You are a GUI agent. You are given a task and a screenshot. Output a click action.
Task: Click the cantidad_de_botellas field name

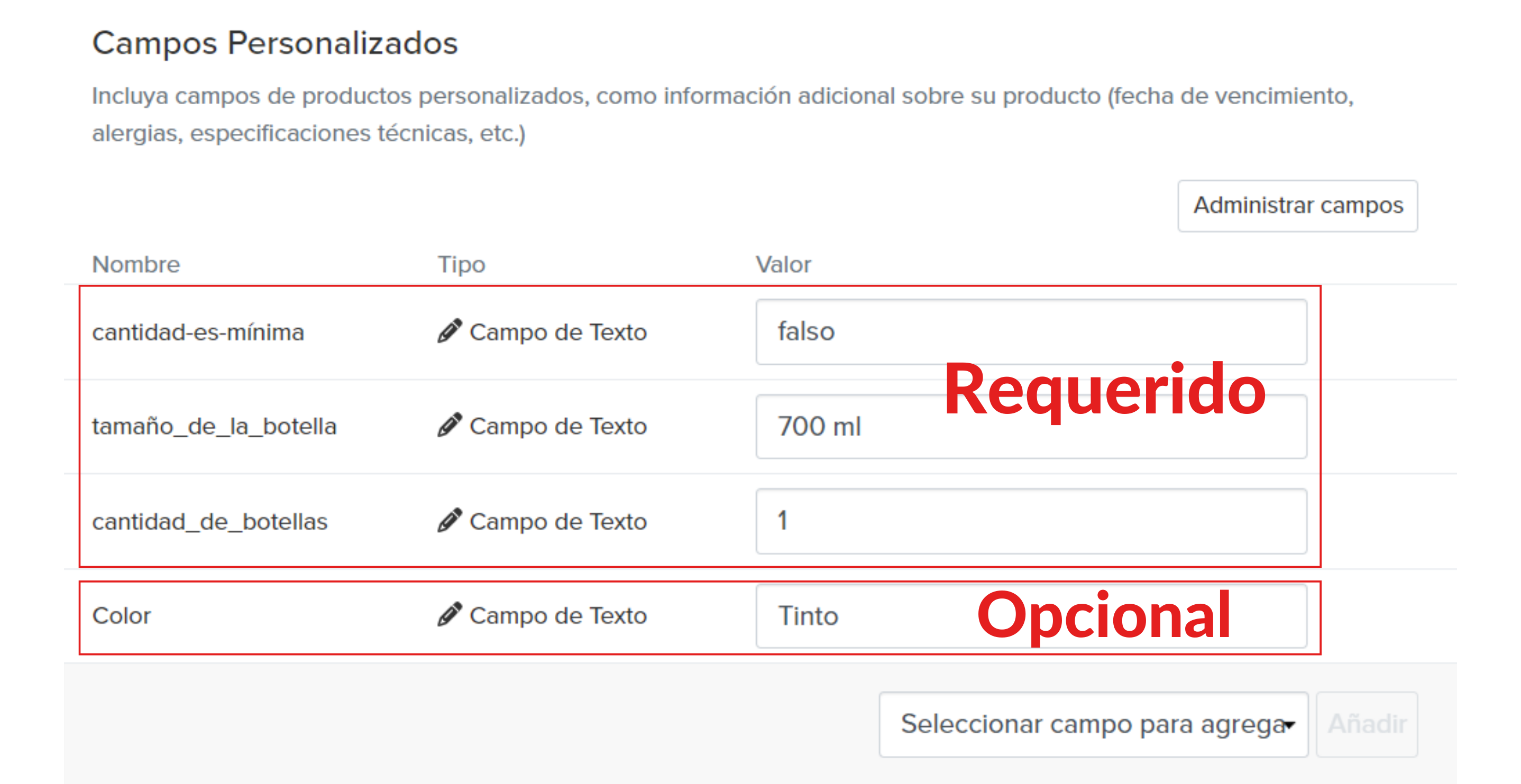pyautogui.click(x=209, y=522)
